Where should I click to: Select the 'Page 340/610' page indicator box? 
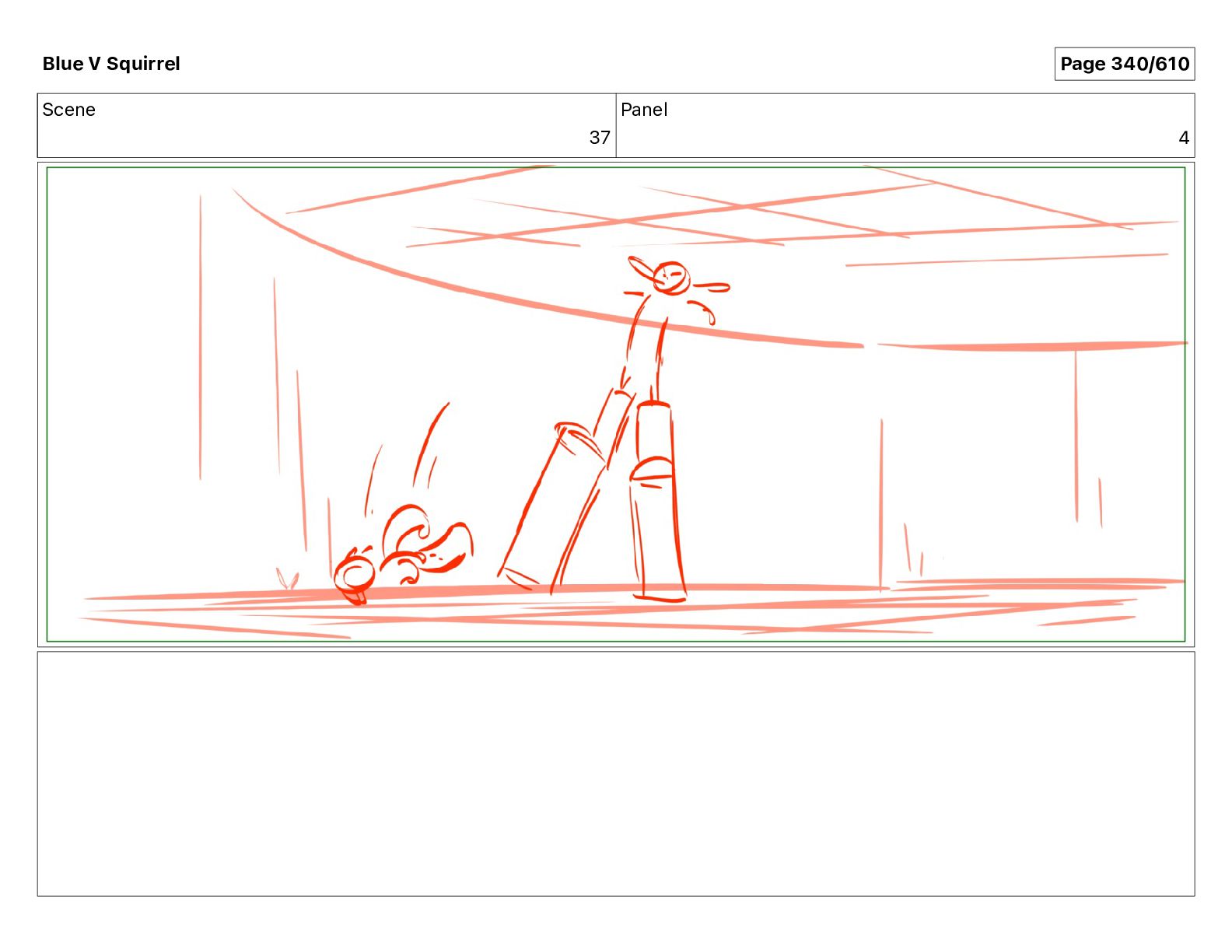(1124, 64)
